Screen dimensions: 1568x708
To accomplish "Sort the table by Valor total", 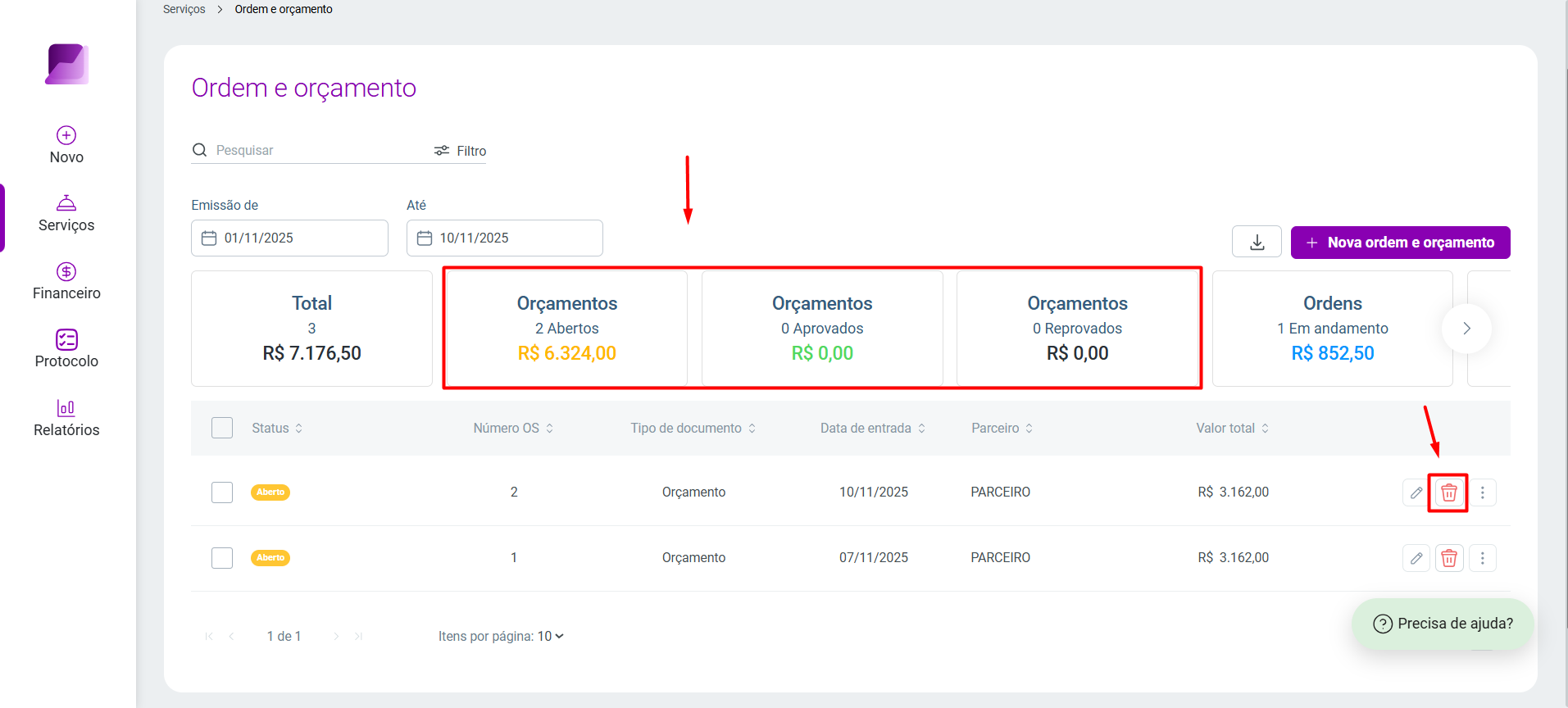I will pos(1232,428).
